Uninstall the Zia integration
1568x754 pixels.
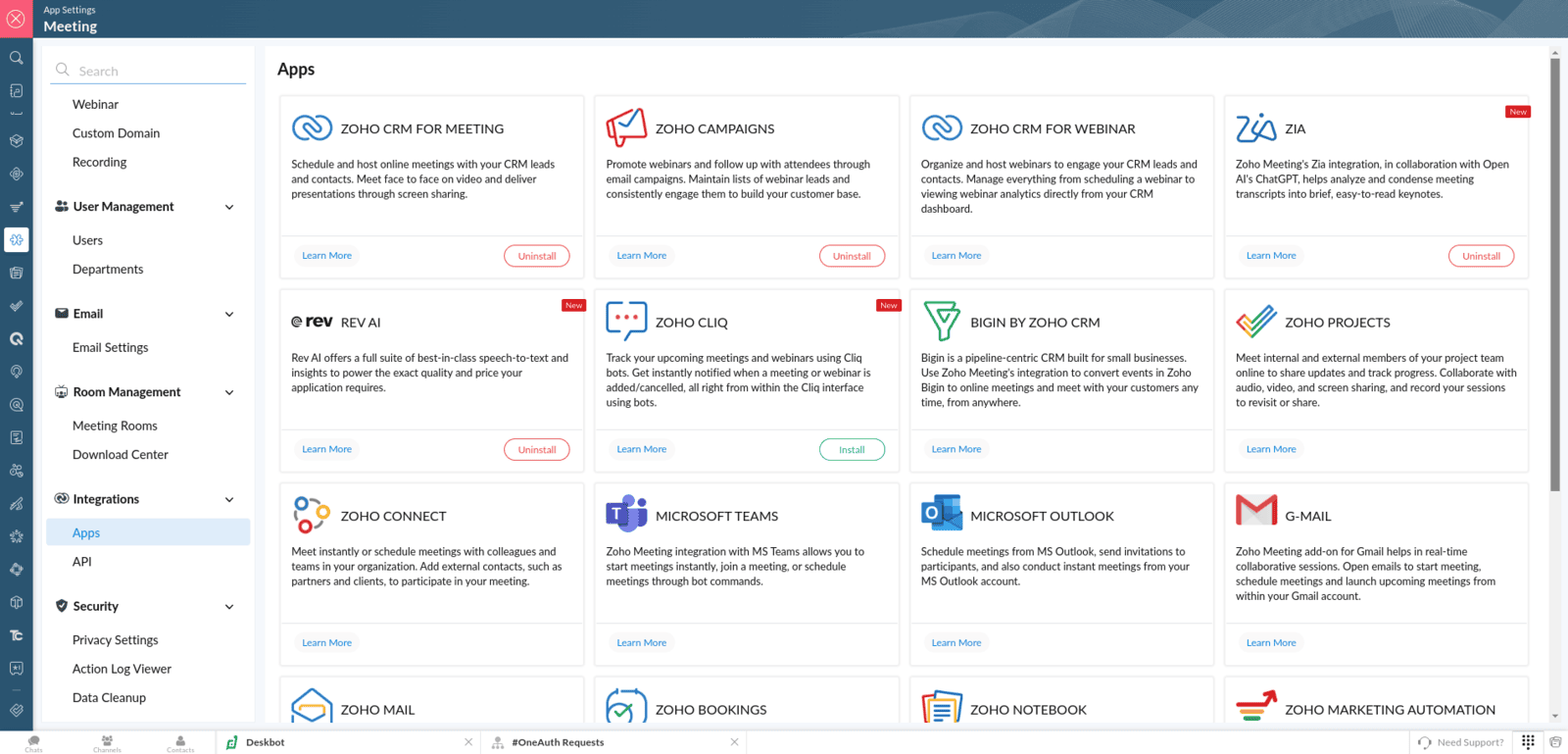click(1482, 256)
